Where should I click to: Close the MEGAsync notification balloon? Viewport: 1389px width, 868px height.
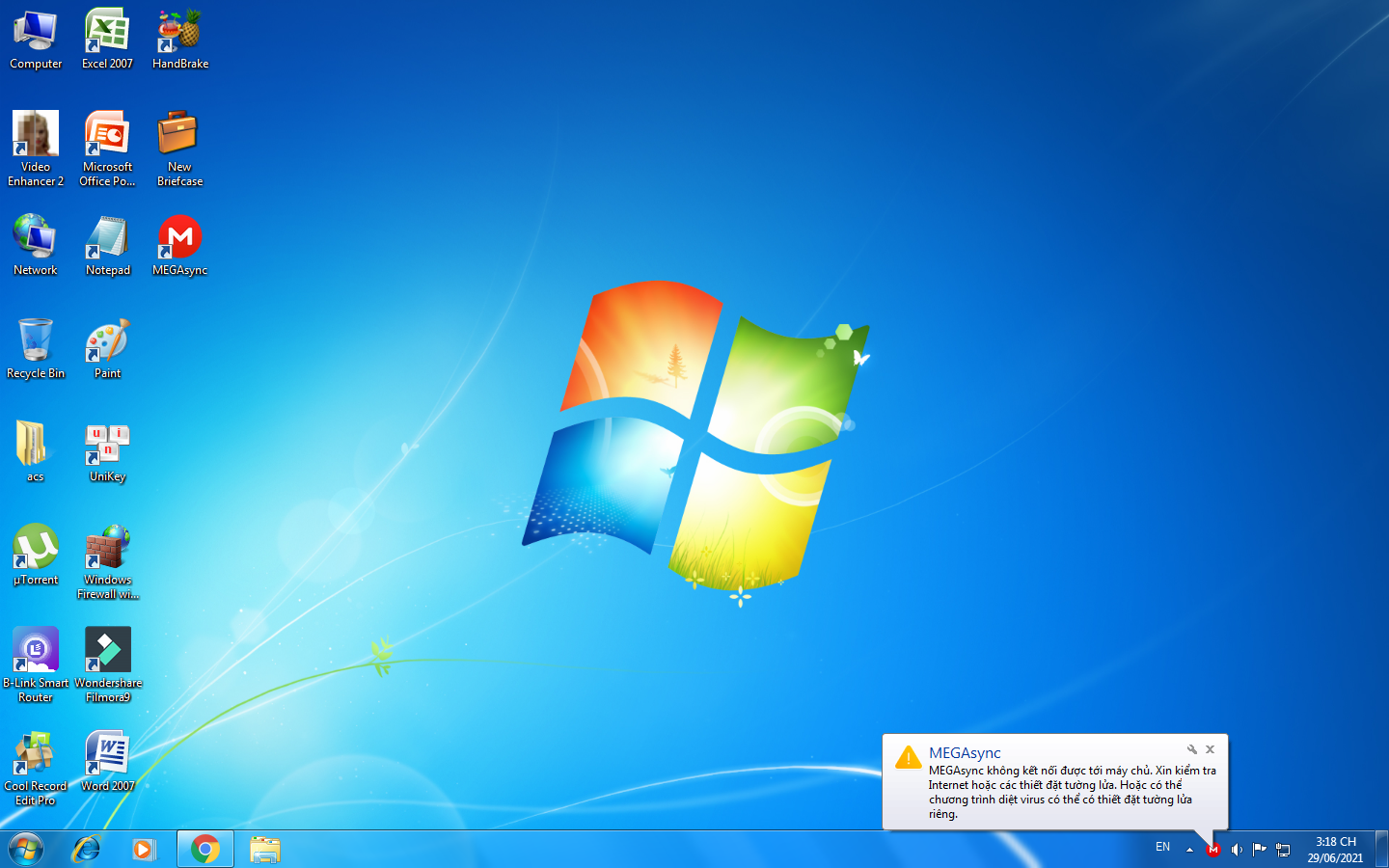coord(1210,749)
